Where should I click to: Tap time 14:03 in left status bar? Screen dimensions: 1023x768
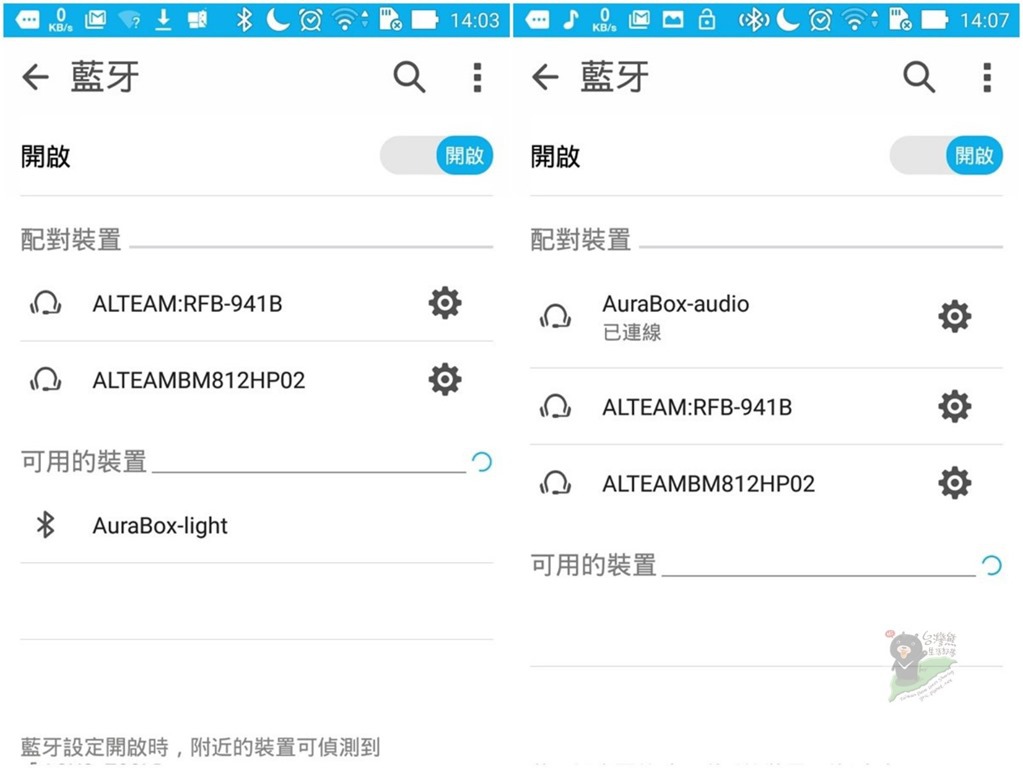pos(474,20)
